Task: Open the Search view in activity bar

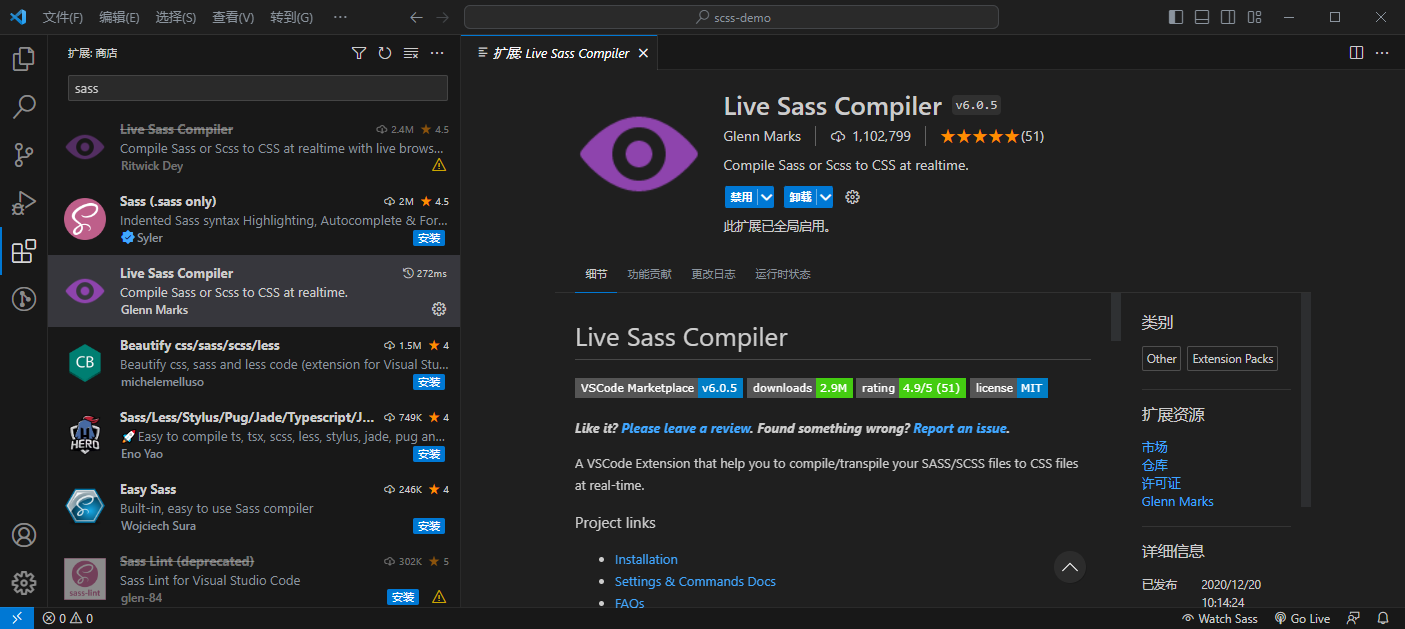Action: click(24, 107)
